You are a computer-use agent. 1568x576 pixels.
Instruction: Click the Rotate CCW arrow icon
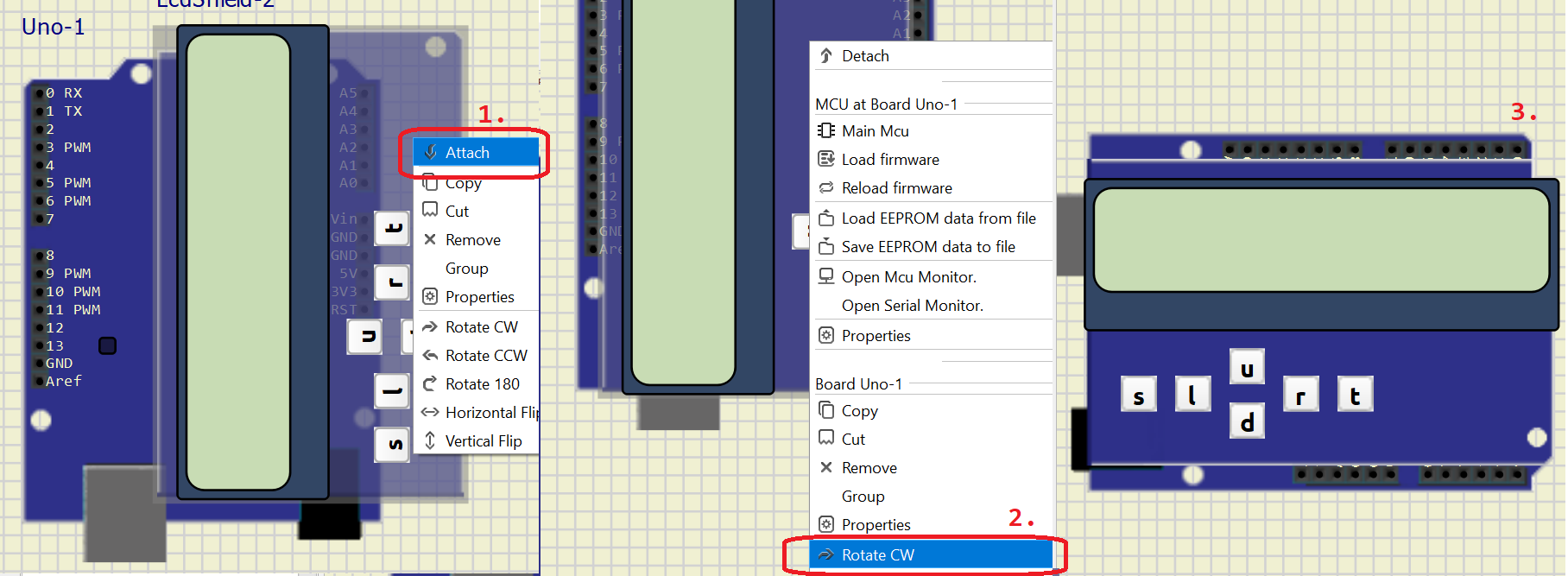[x=430, y=355]
